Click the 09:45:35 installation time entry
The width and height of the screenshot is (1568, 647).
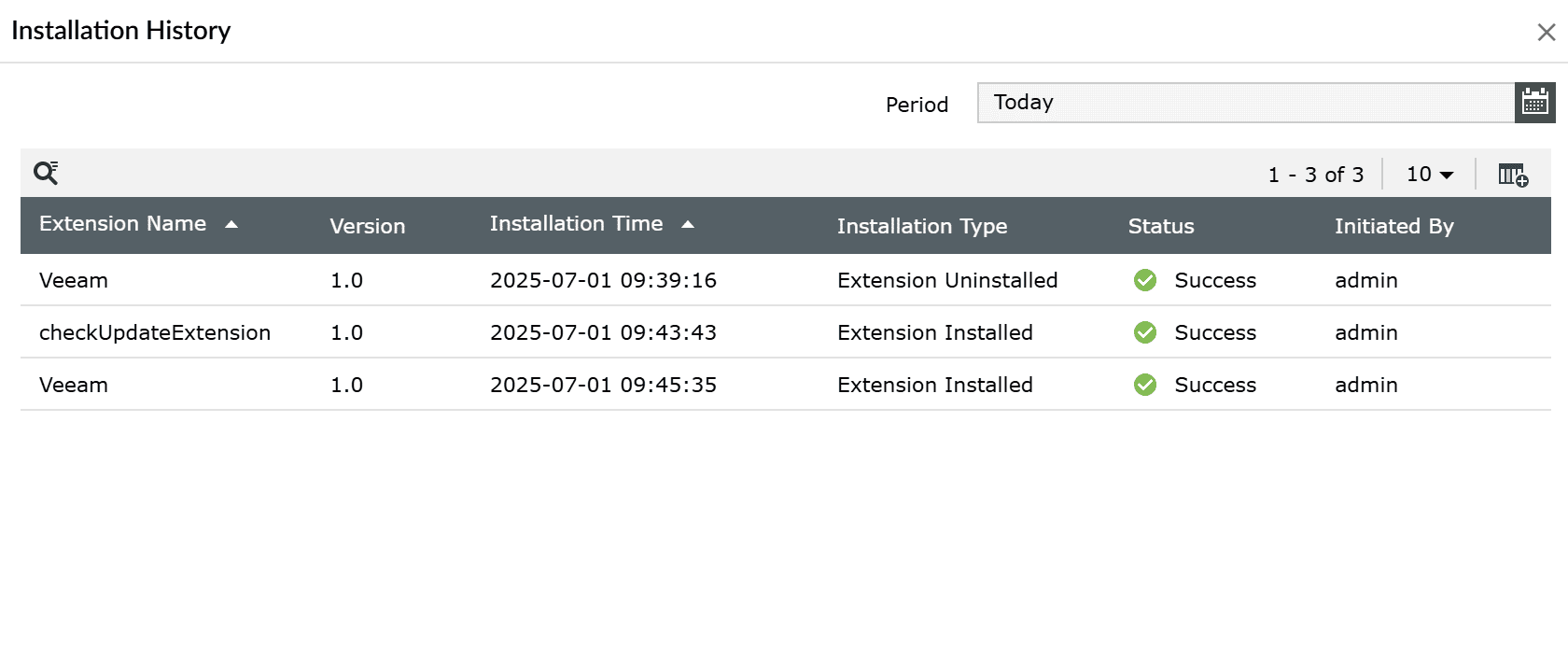click(x=603, y=385)
